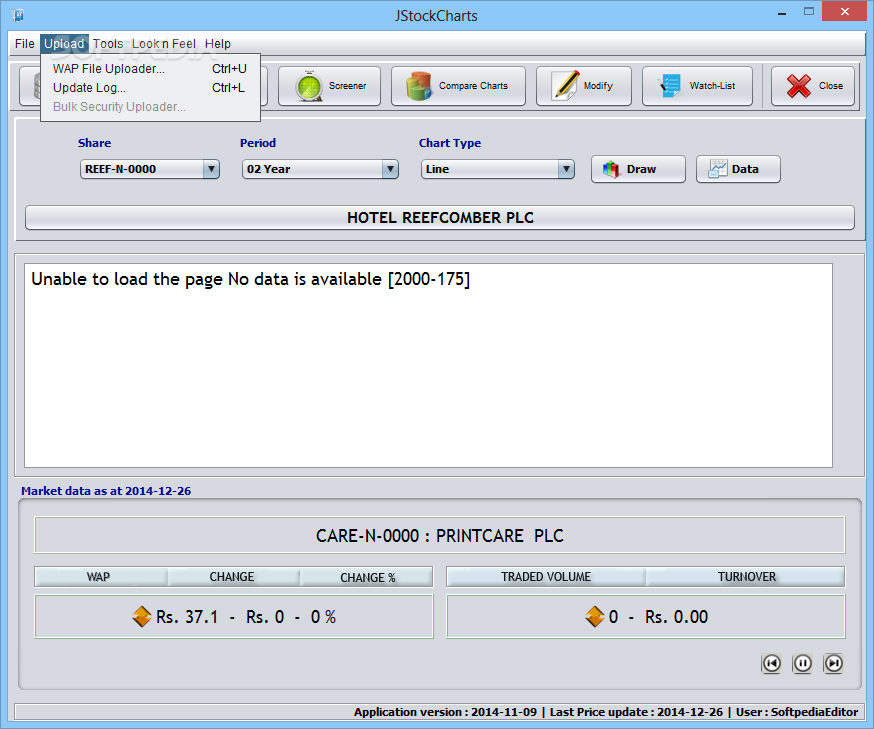Click the HOTEL REEFCOMBER PLC title bar
The width and height of the screenshot is (874, 729).
click(440, 217)
